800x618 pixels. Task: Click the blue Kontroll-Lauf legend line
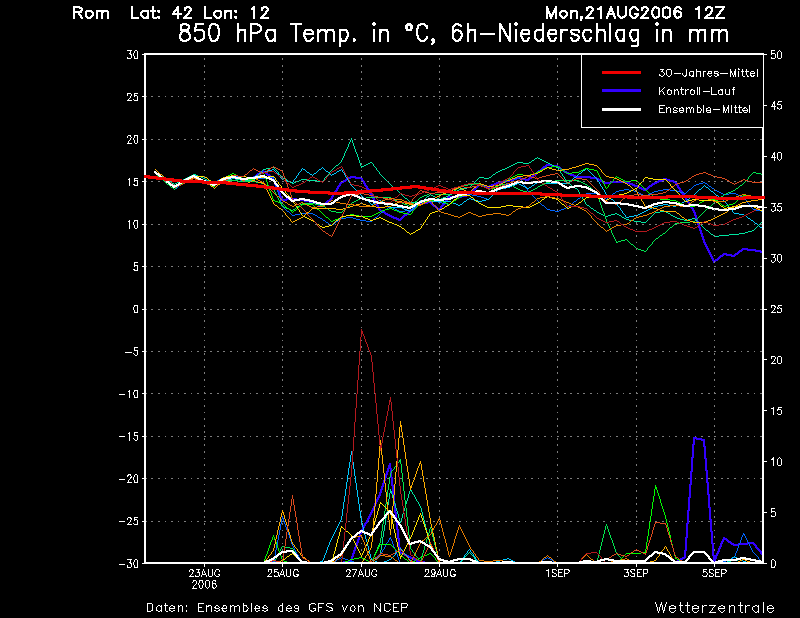click(x=622, y=91)
